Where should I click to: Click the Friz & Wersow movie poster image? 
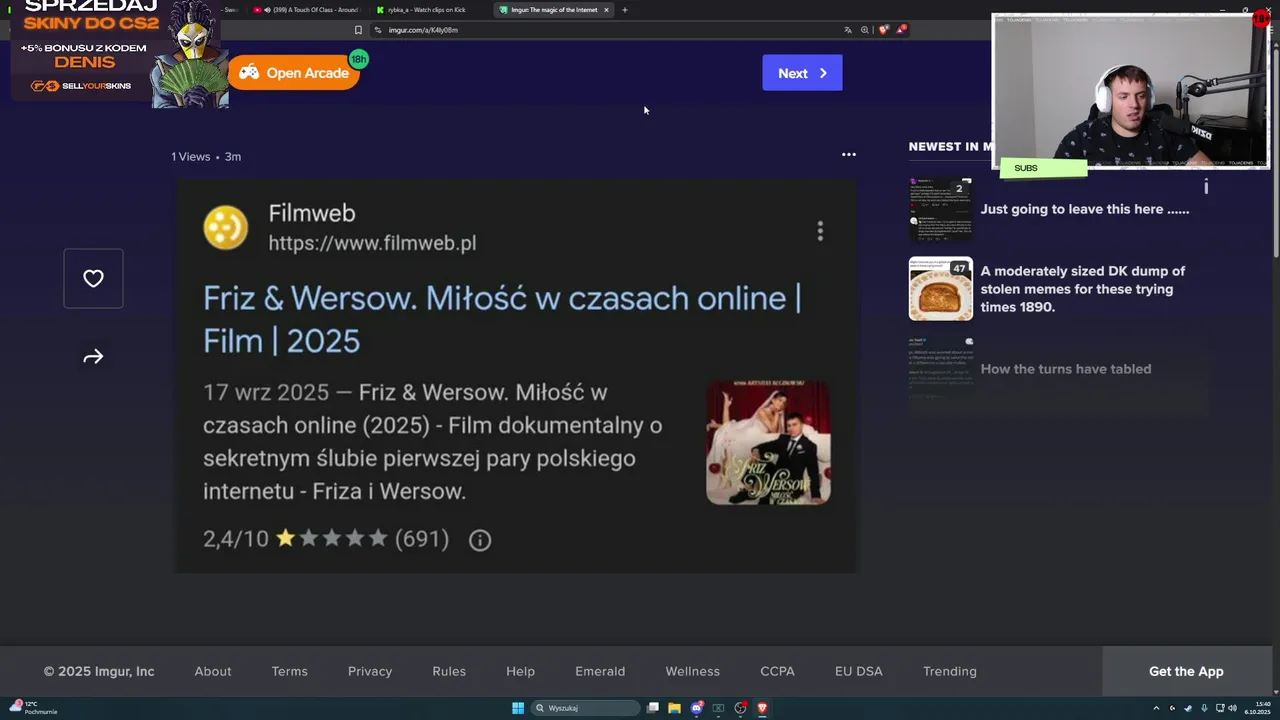[768, 442]
